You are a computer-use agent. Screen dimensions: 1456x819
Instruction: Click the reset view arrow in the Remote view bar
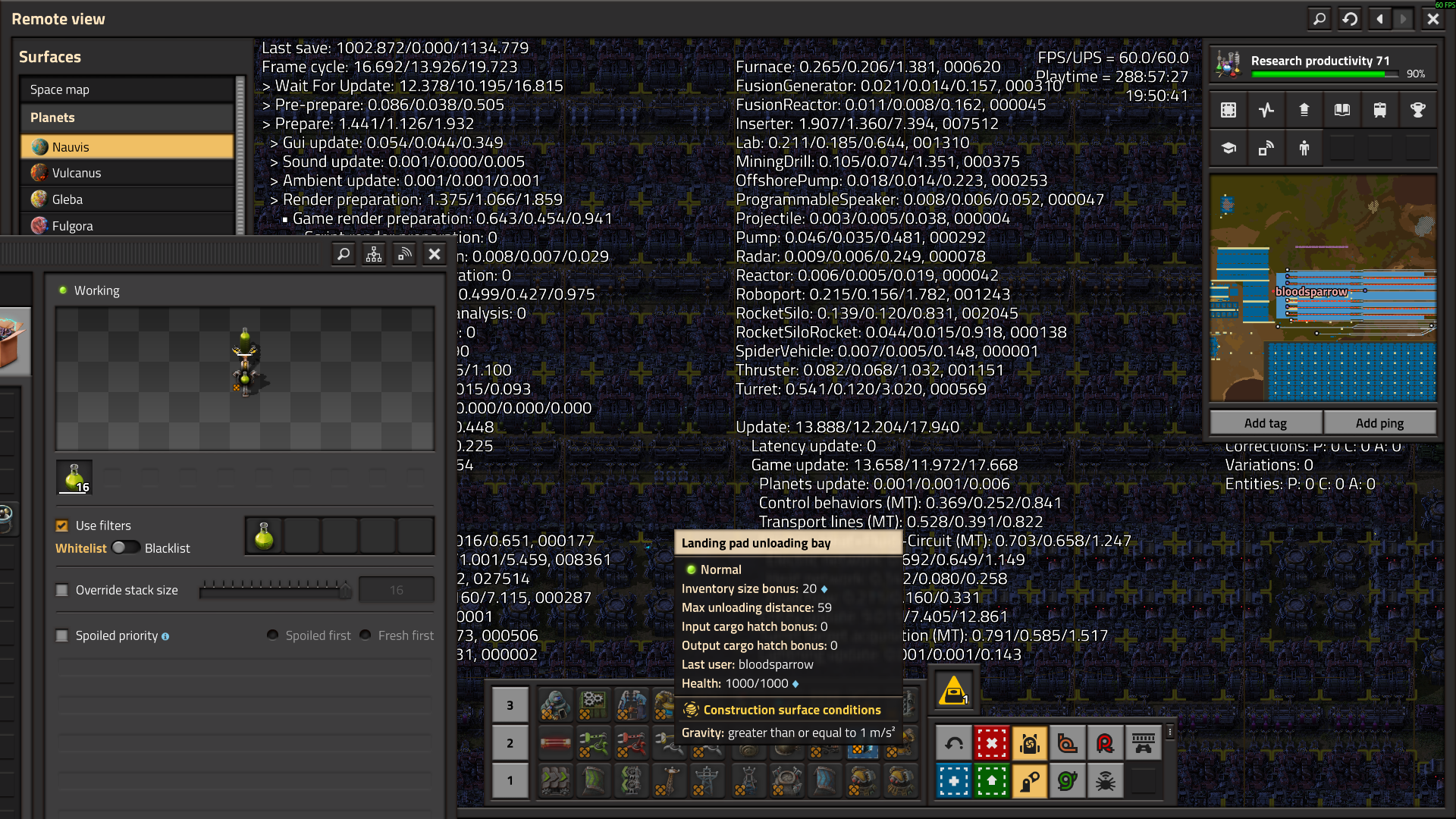[1350, 19]
